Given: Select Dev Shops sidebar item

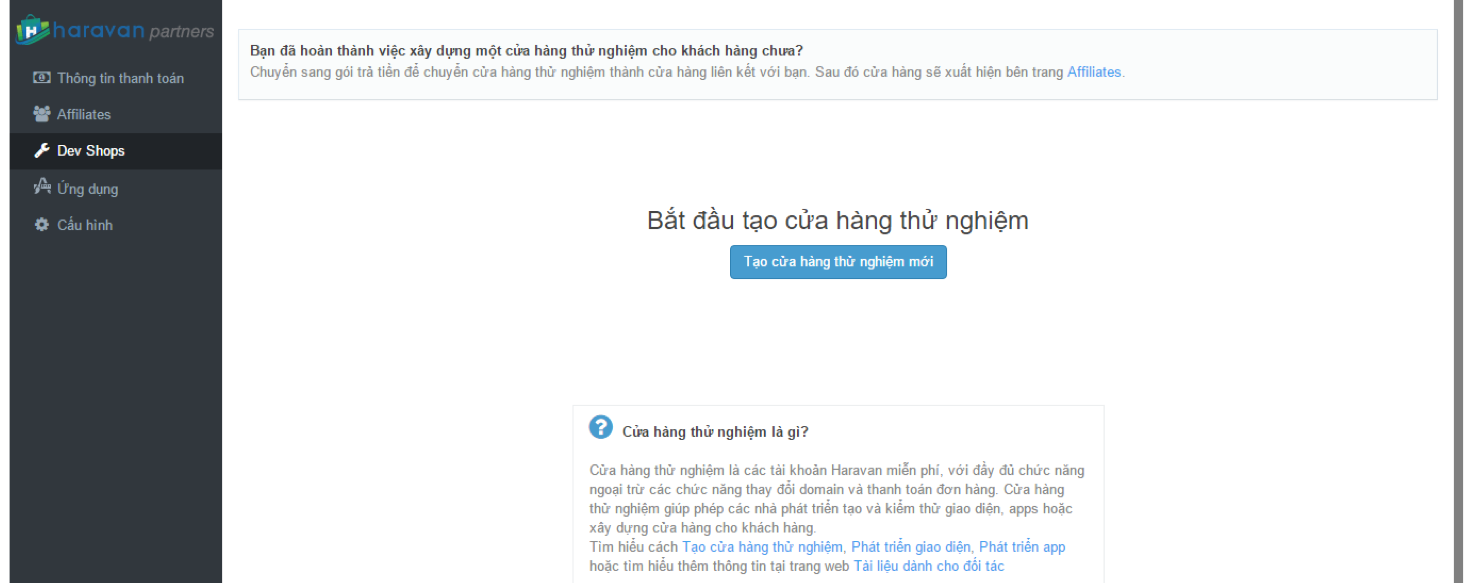Looking at the screenshot, I should [x=116, y=151].
